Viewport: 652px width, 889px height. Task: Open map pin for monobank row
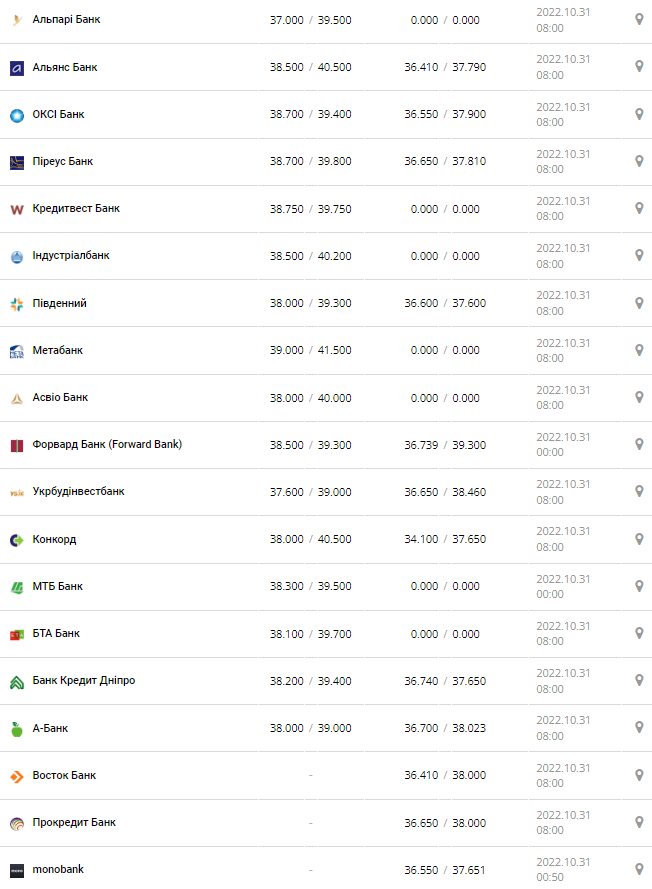click(639, 869)
